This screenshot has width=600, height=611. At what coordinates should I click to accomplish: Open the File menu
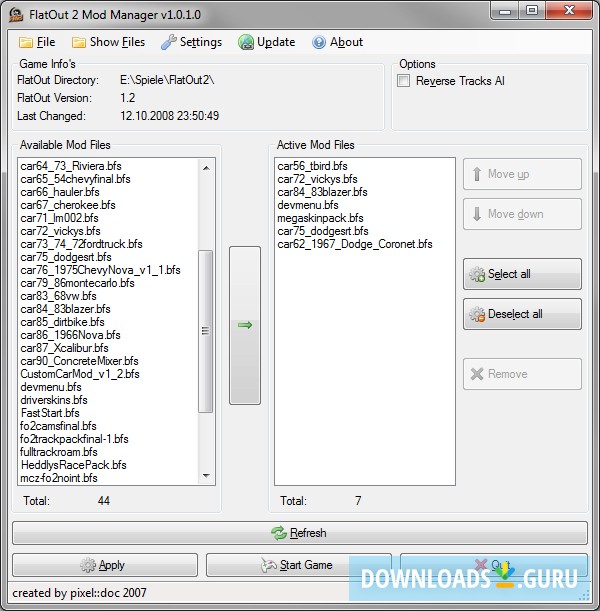point(37,42)
